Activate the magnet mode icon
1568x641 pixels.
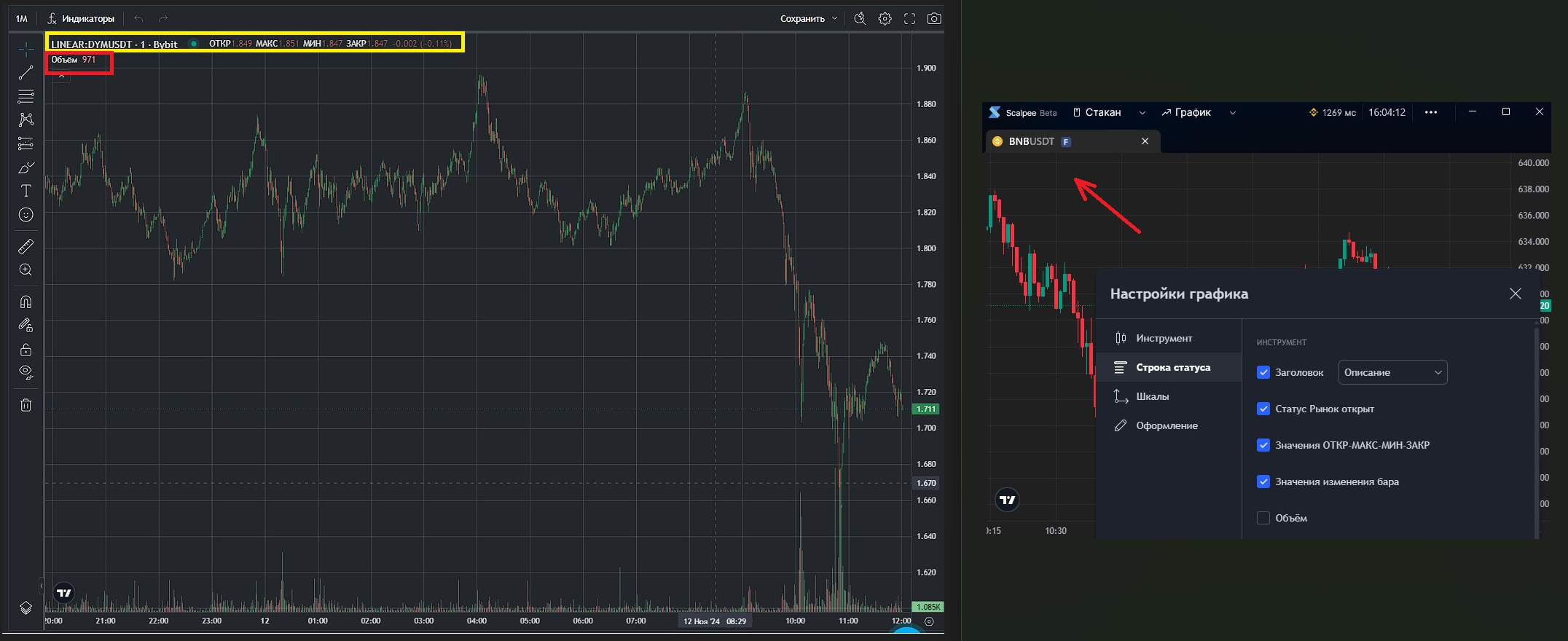pyautogui.click(x=26, y=302)
